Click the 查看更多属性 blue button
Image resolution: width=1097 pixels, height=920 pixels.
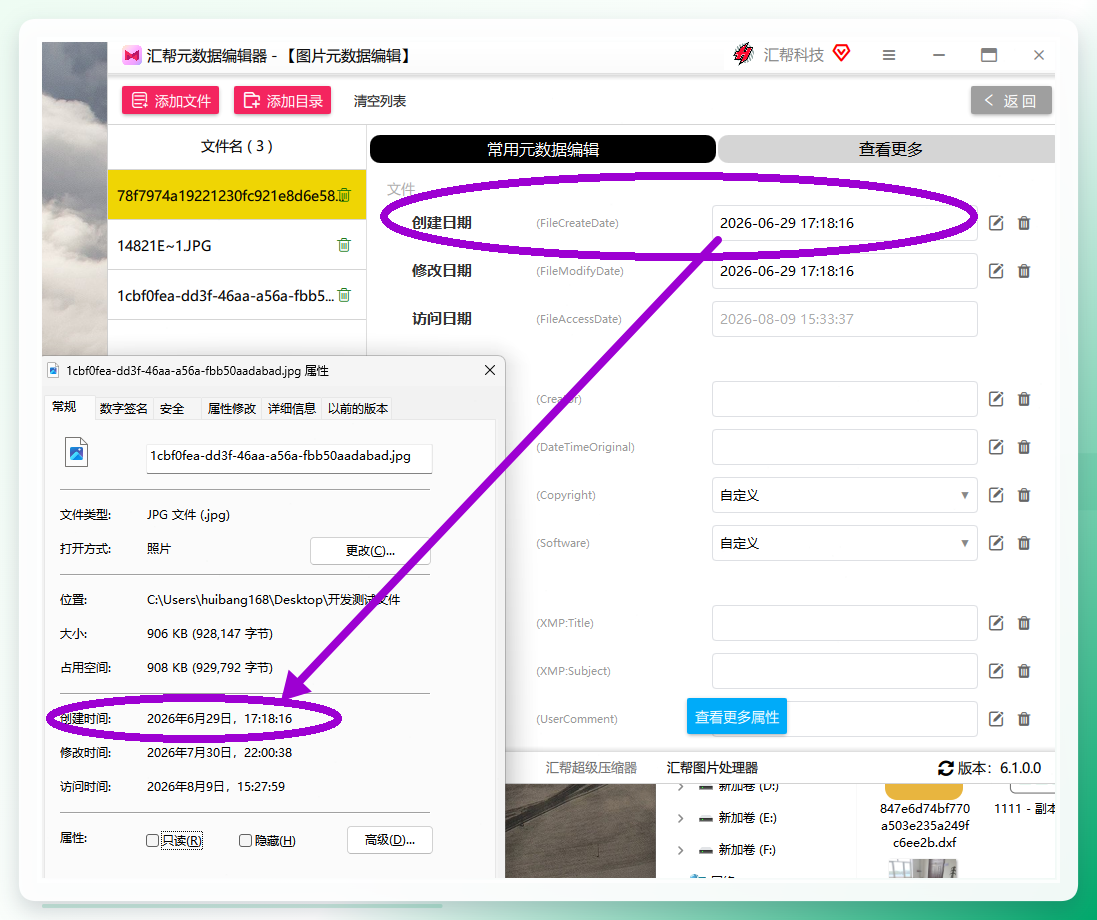click(x=737, y=716)
